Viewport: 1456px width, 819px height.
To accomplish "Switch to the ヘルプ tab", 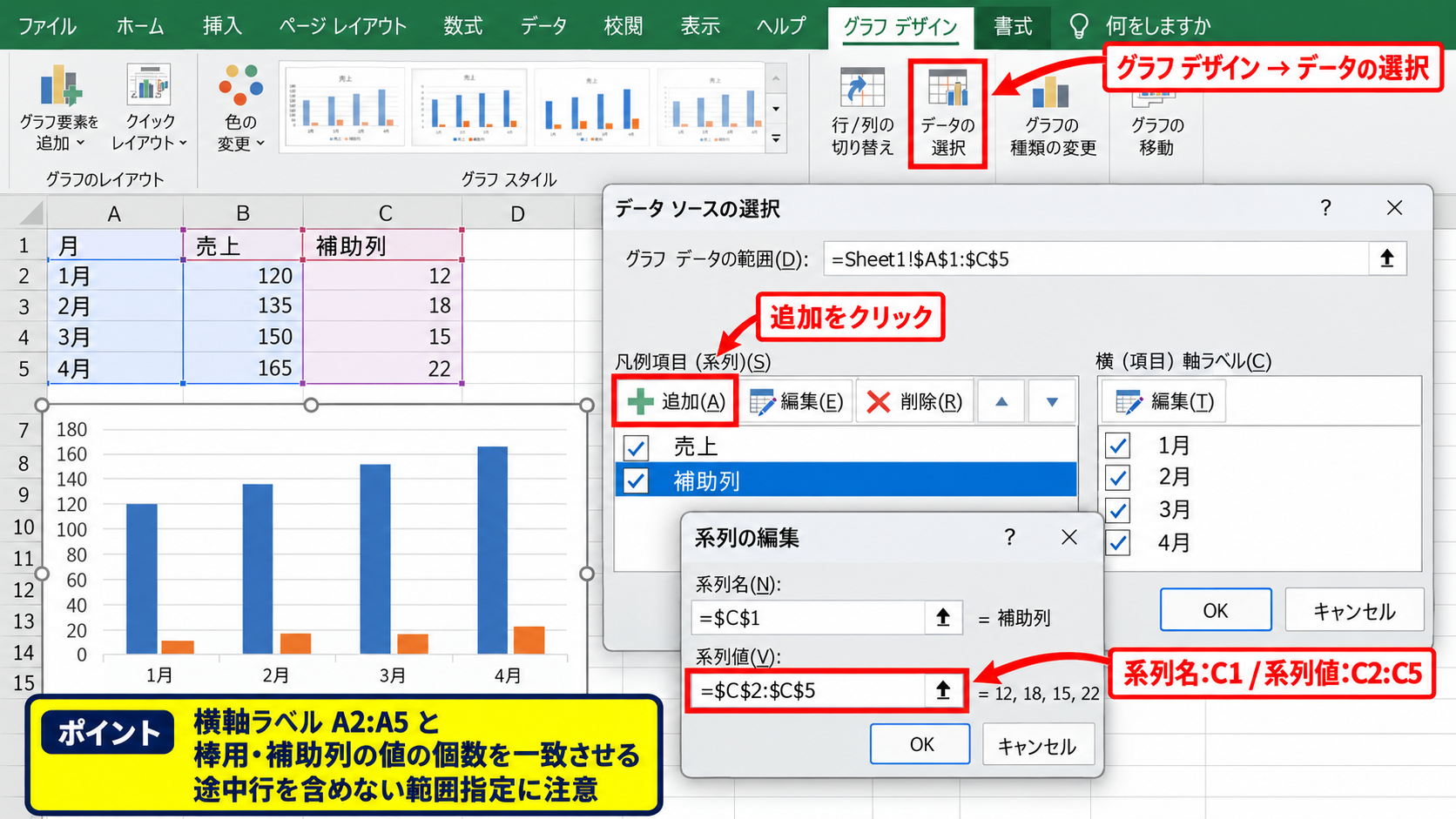I will click(x=780, y=26).
